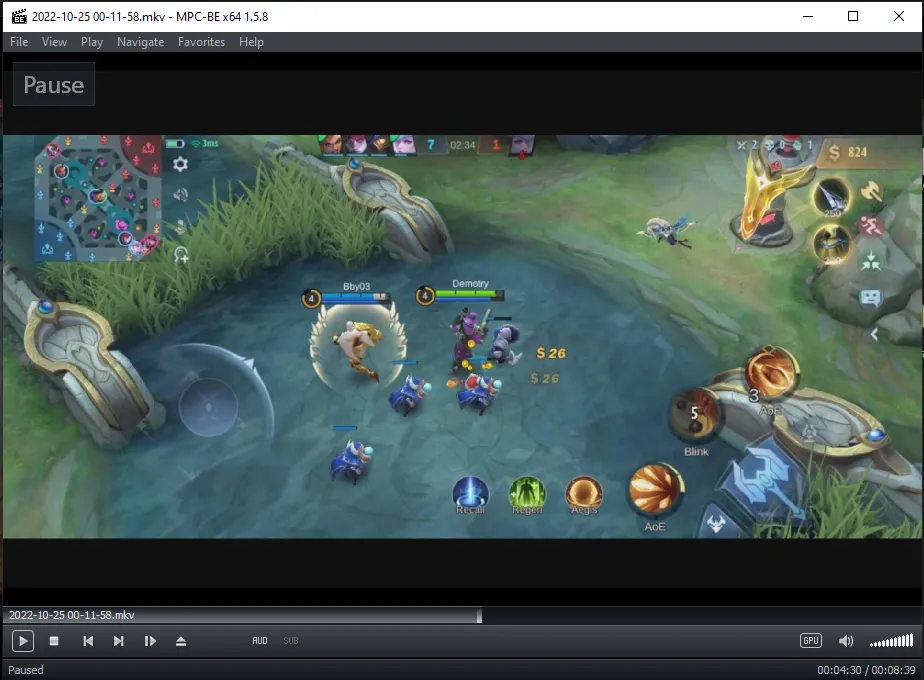This screenshot has height=680, width=924.
Task: Click the player name Bby03
Action: [357, 286]
